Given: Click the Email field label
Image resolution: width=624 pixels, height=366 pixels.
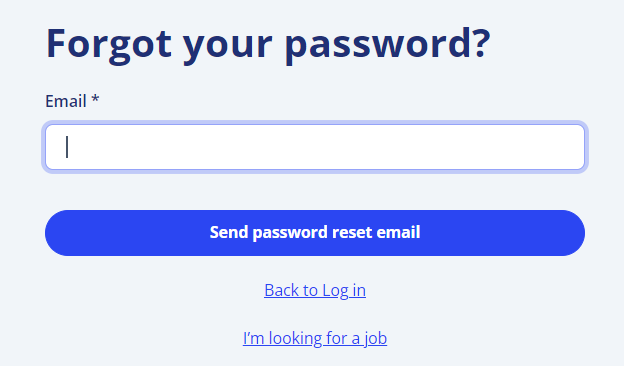Looking at the screenshot, I should coord(66,101).
